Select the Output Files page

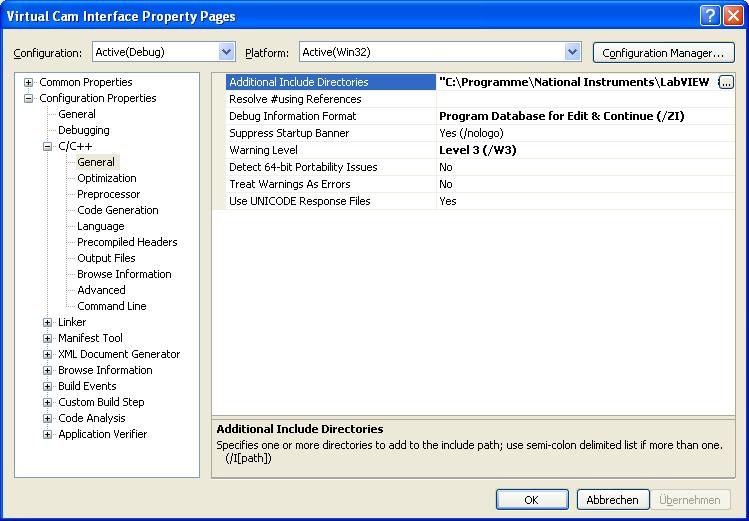click(106, 258)
